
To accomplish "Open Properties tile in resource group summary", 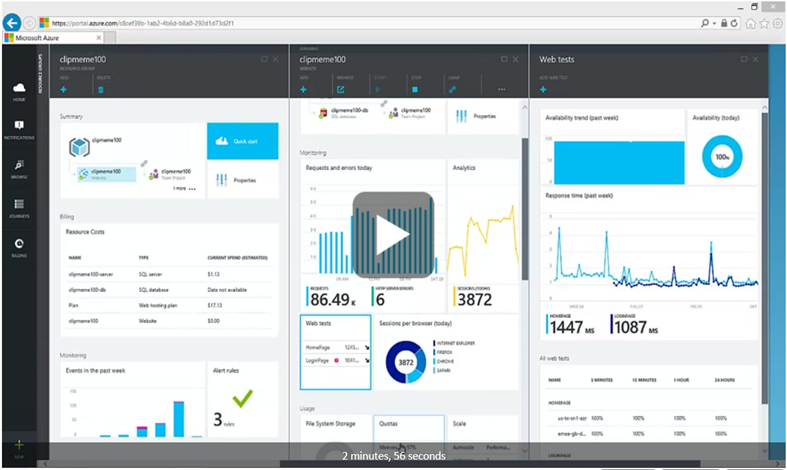I will pos(242,180).
